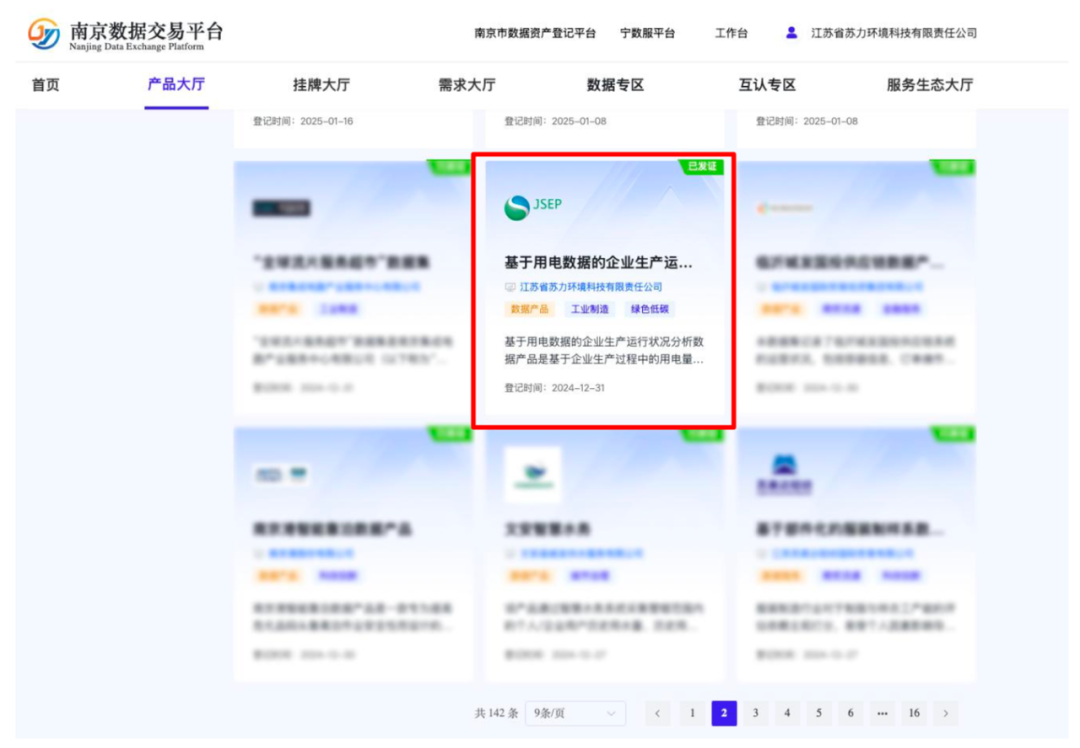Viewport: 1080px width, 748px height.
Task: Select page 3 in pagination
Action: (755, 713)
